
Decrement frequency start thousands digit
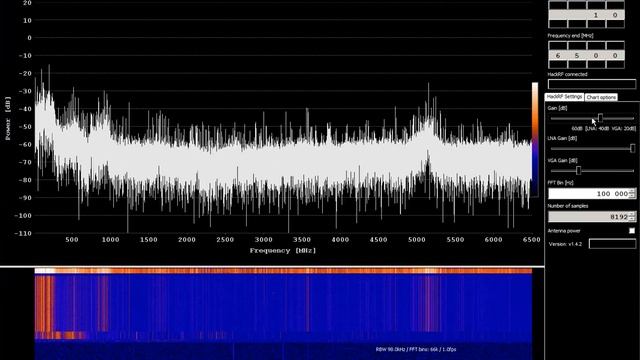point(558,24)
